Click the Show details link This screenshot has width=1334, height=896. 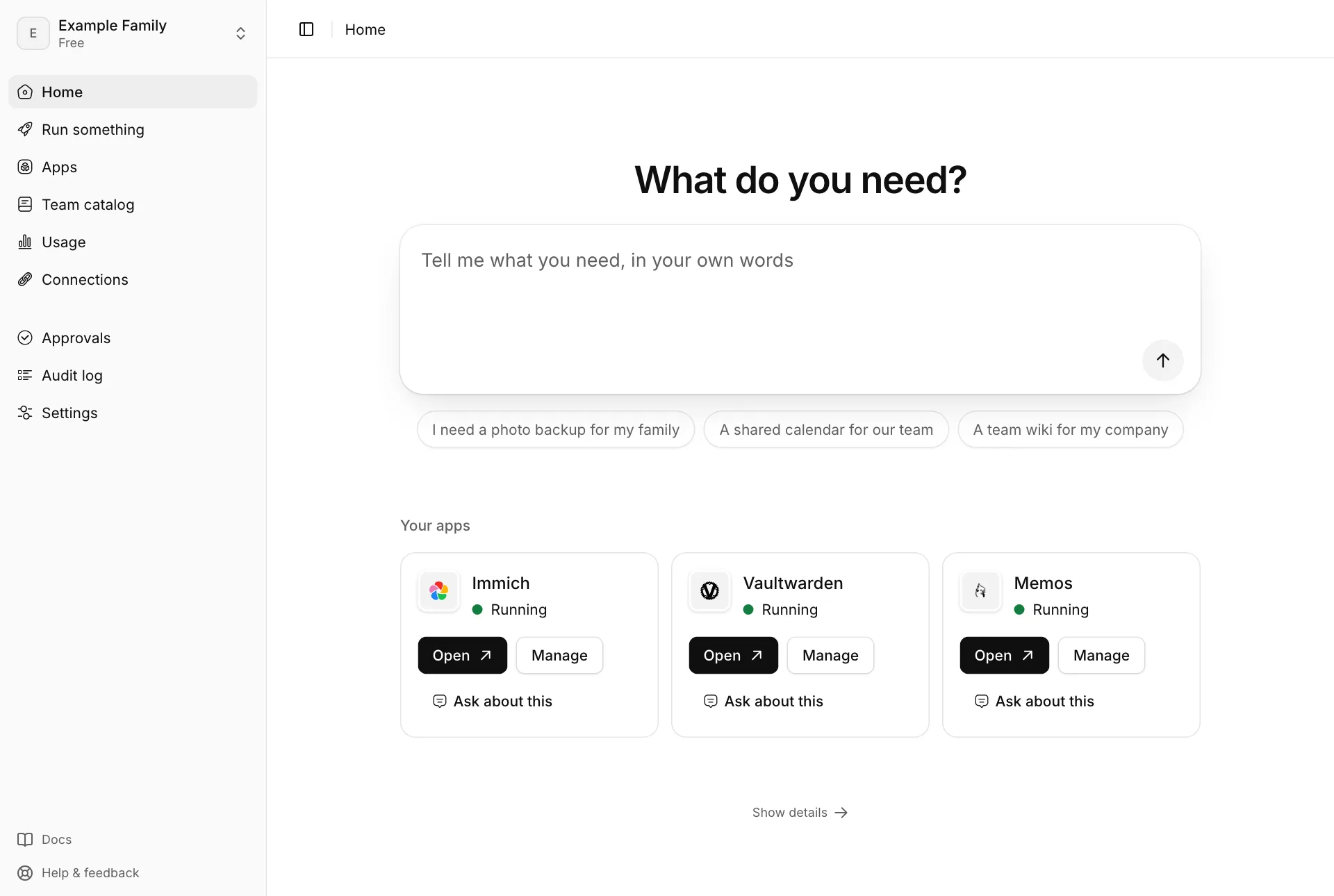pos(800,812)
